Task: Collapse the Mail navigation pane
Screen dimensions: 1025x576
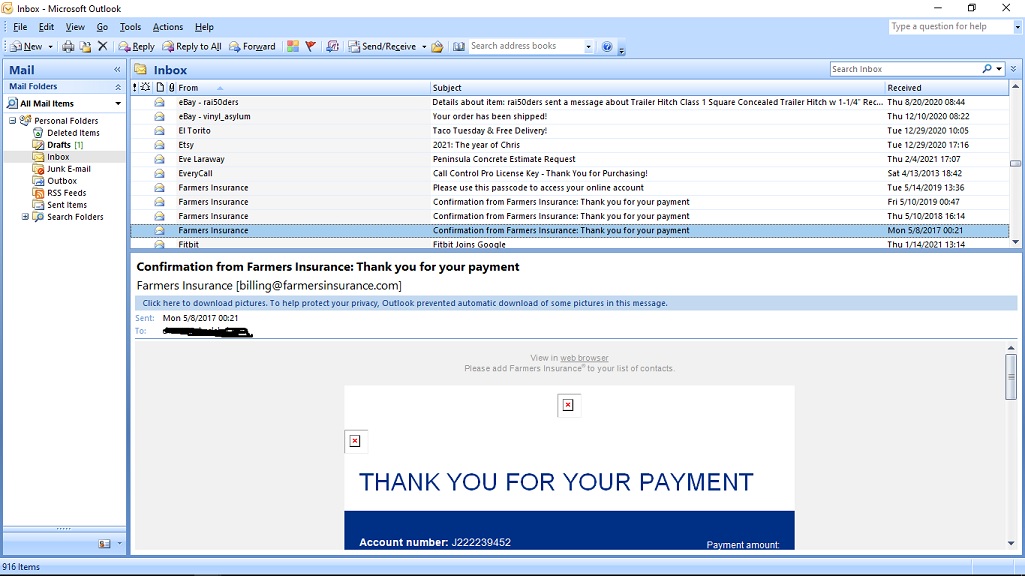Action: [117, 69]
